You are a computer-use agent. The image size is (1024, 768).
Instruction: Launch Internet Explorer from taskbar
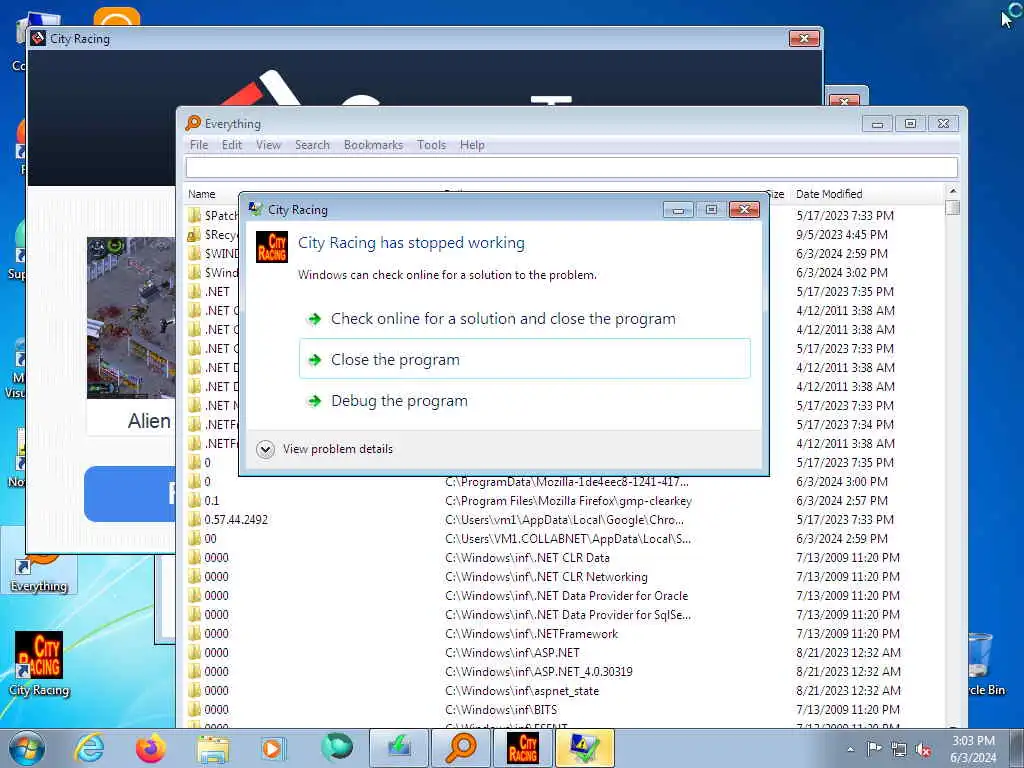[x=89, y=748]
